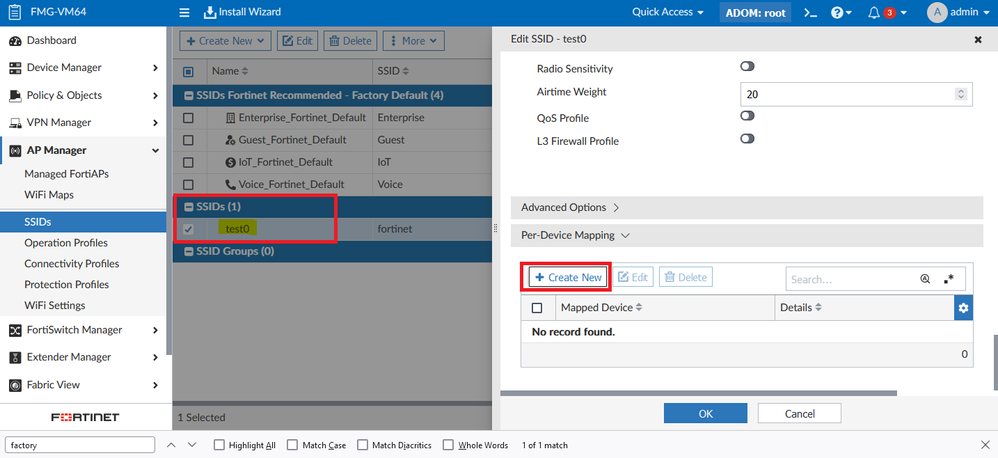Go to next find match

[192, 445]
